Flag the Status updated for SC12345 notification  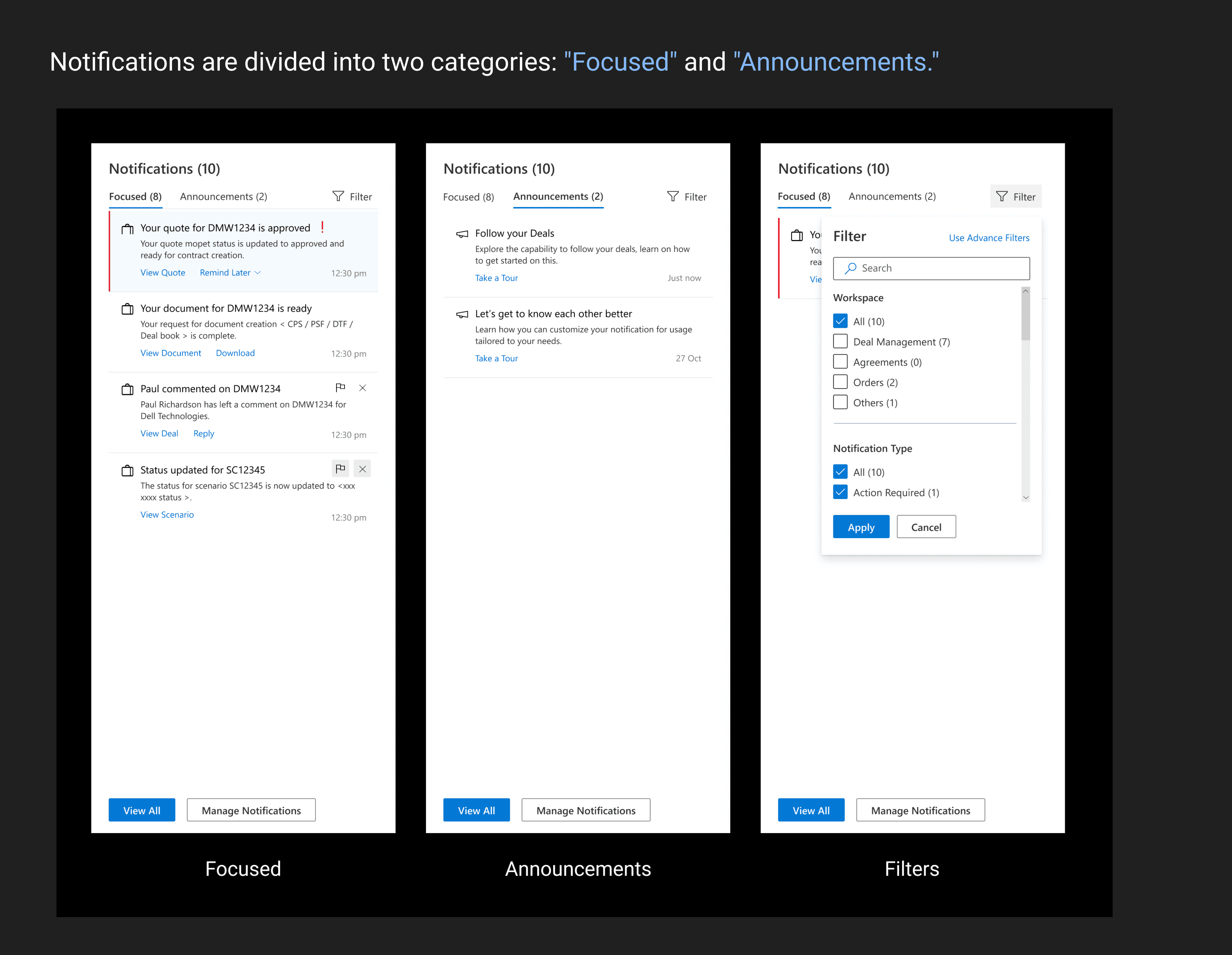pos(340,469)
